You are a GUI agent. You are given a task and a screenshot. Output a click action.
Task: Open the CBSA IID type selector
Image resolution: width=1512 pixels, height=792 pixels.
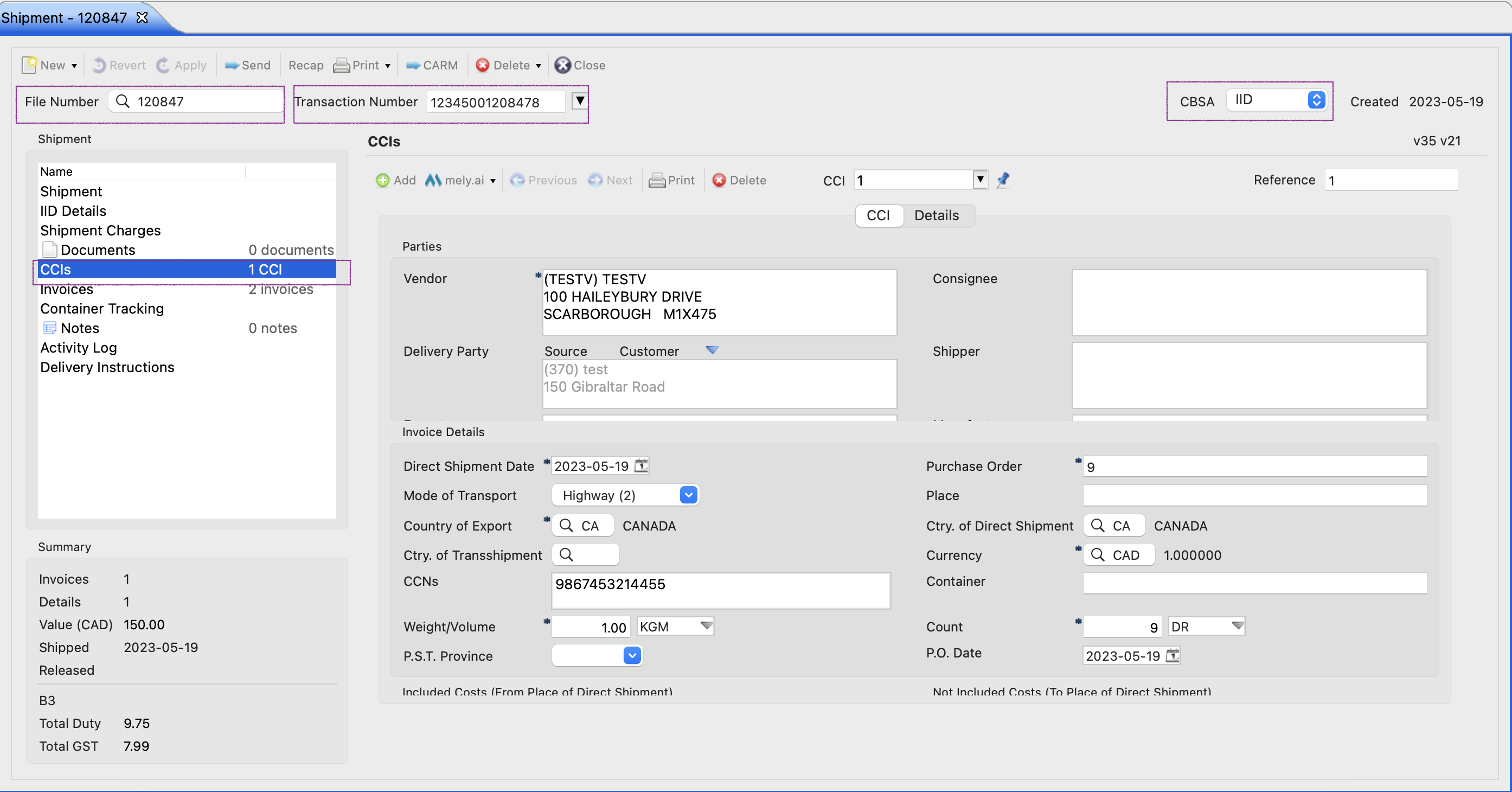(x=1276, y=100)
